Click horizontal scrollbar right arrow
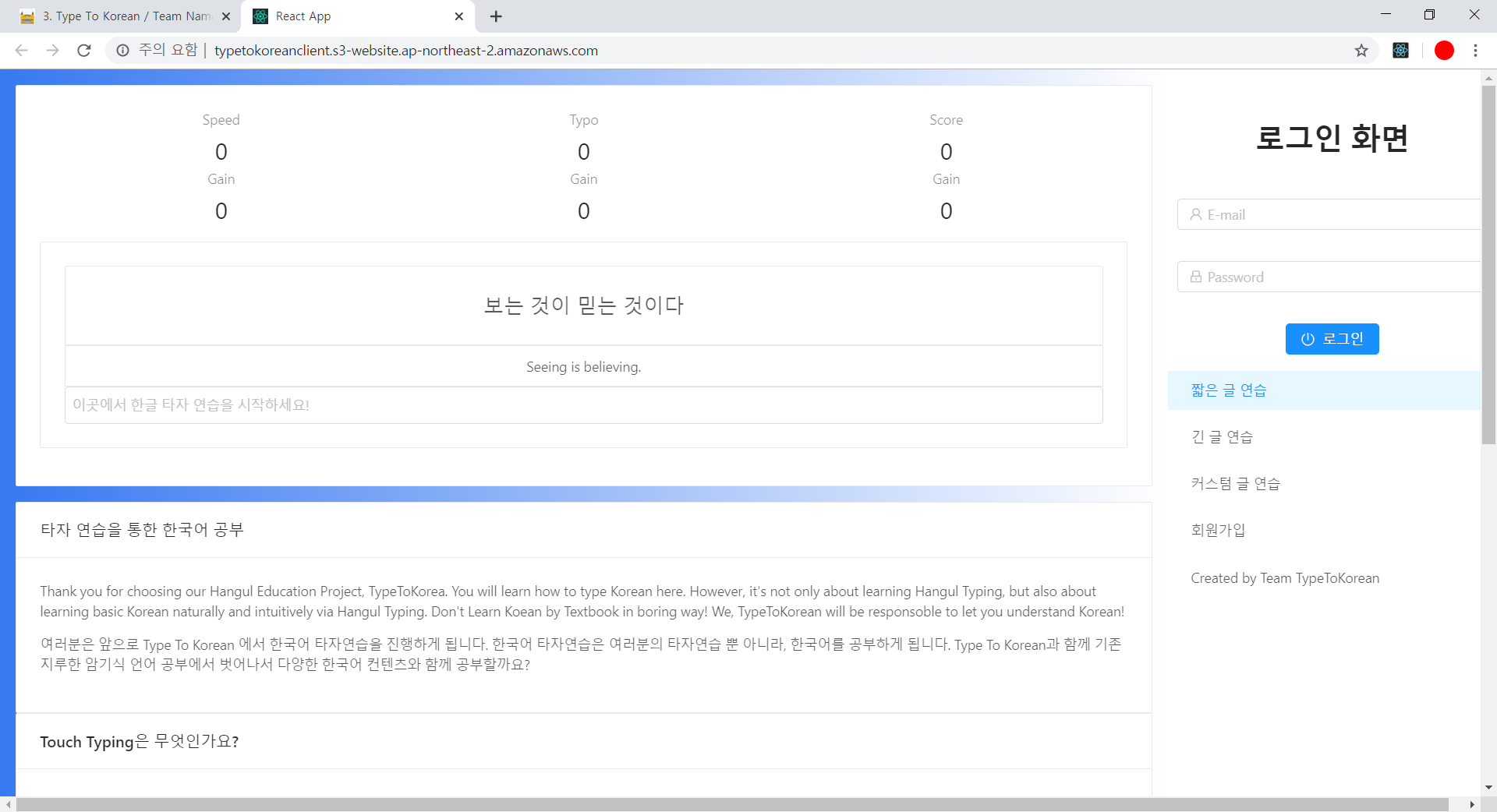Image resolution: width=1497 pixels, height=812 pixels. point(1472,804)
